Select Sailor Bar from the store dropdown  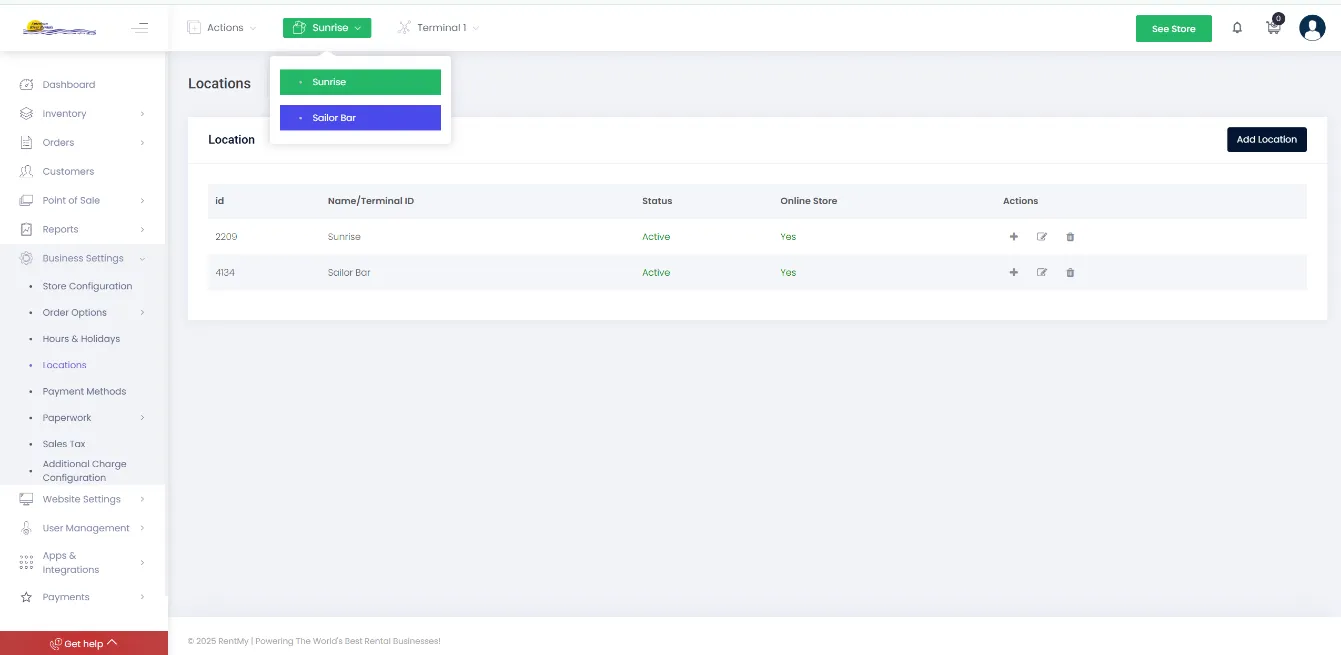click(360, 117)
